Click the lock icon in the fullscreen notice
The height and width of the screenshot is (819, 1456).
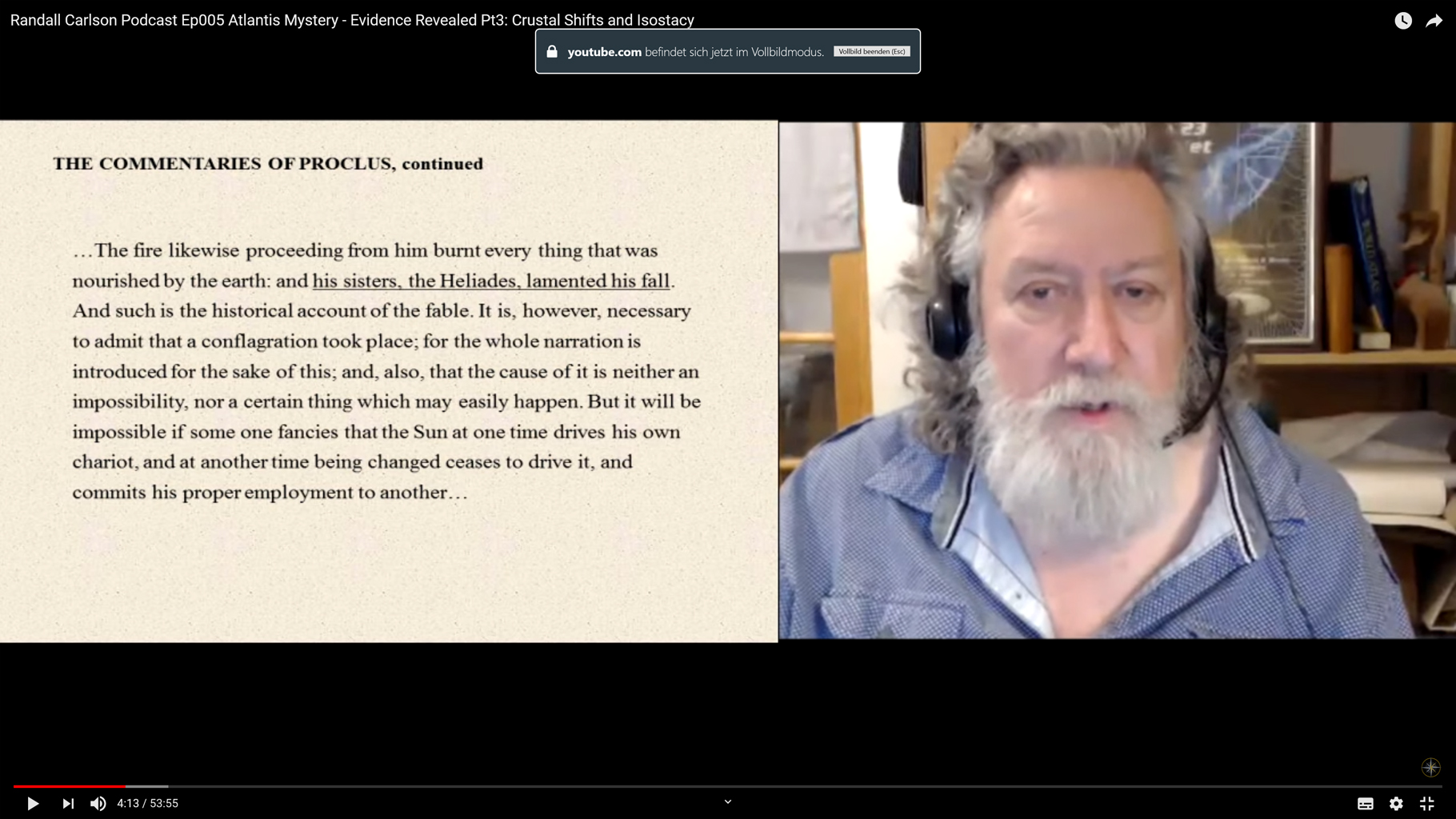(552, 51)
